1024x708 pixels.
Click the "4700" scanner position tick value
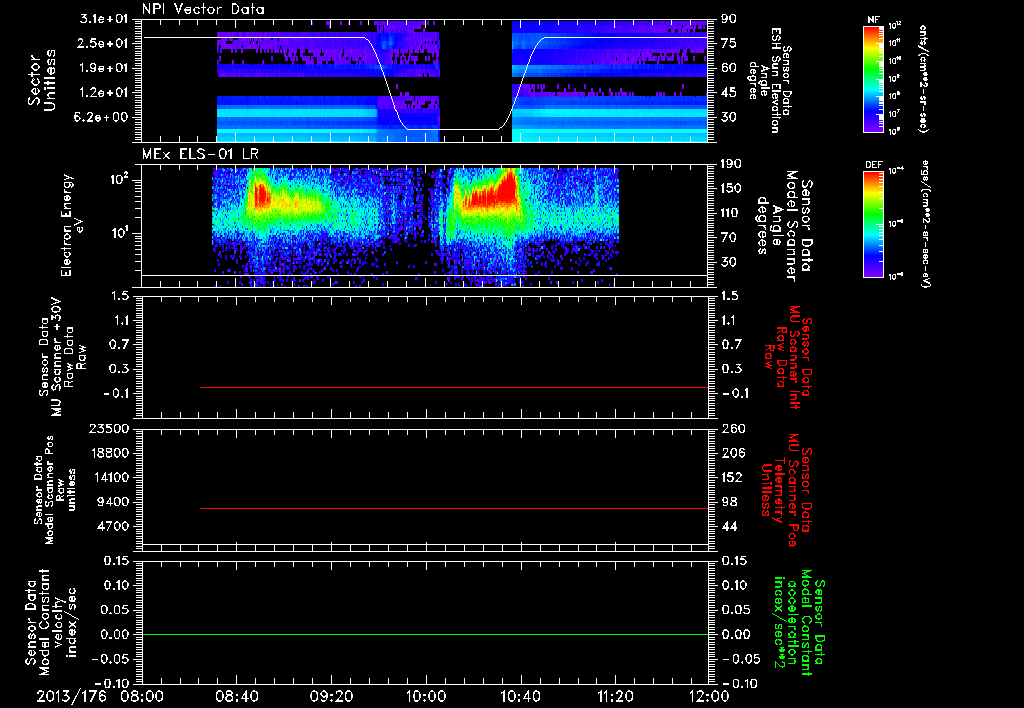point(114,526)
